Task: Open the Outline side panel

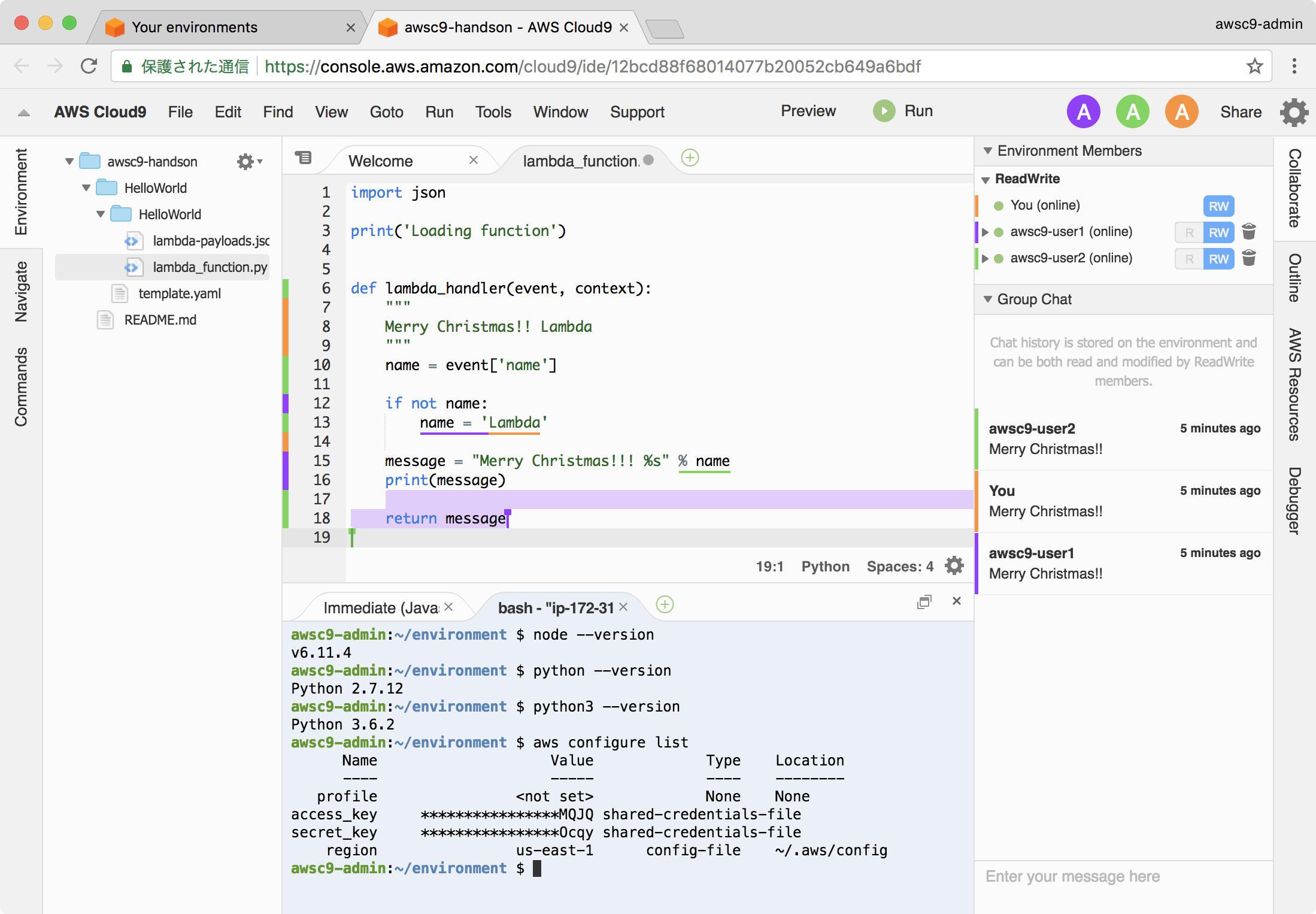Action: [1294, 277]
